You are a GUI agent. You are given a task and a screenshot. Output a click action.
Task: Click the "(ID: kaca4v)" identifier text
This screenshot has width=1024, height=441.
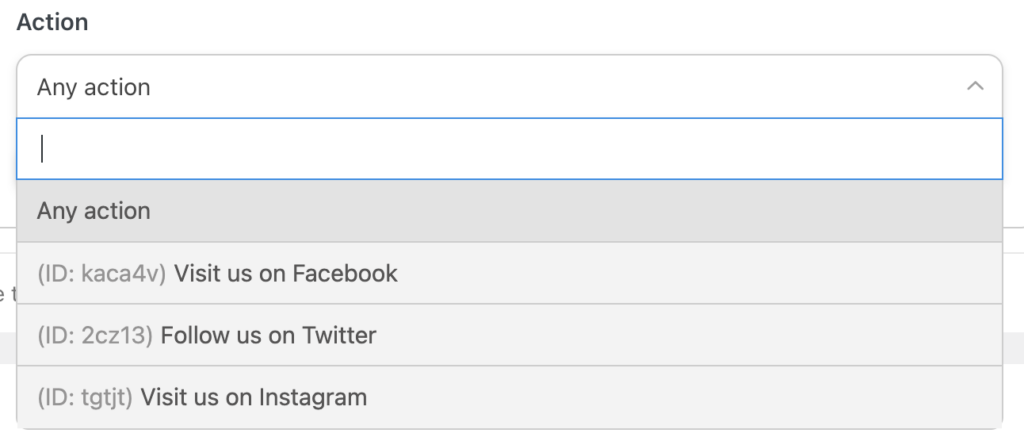[x=102, y=273]
